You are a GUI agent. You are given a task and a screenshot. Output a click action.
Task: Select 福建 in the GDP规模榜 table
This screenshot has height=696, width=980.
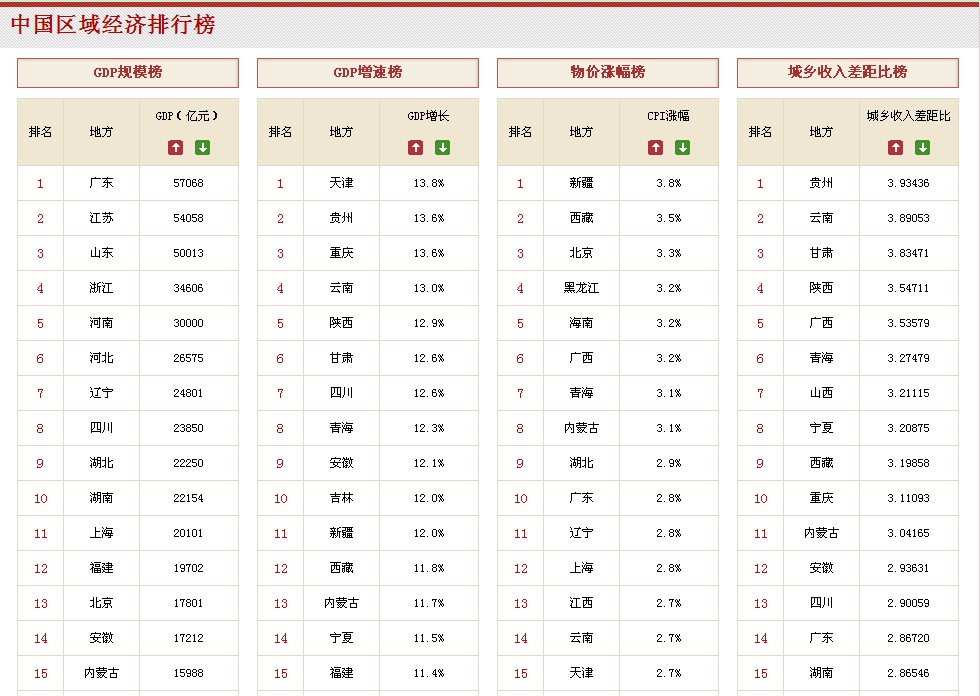[x=101, y=568]
